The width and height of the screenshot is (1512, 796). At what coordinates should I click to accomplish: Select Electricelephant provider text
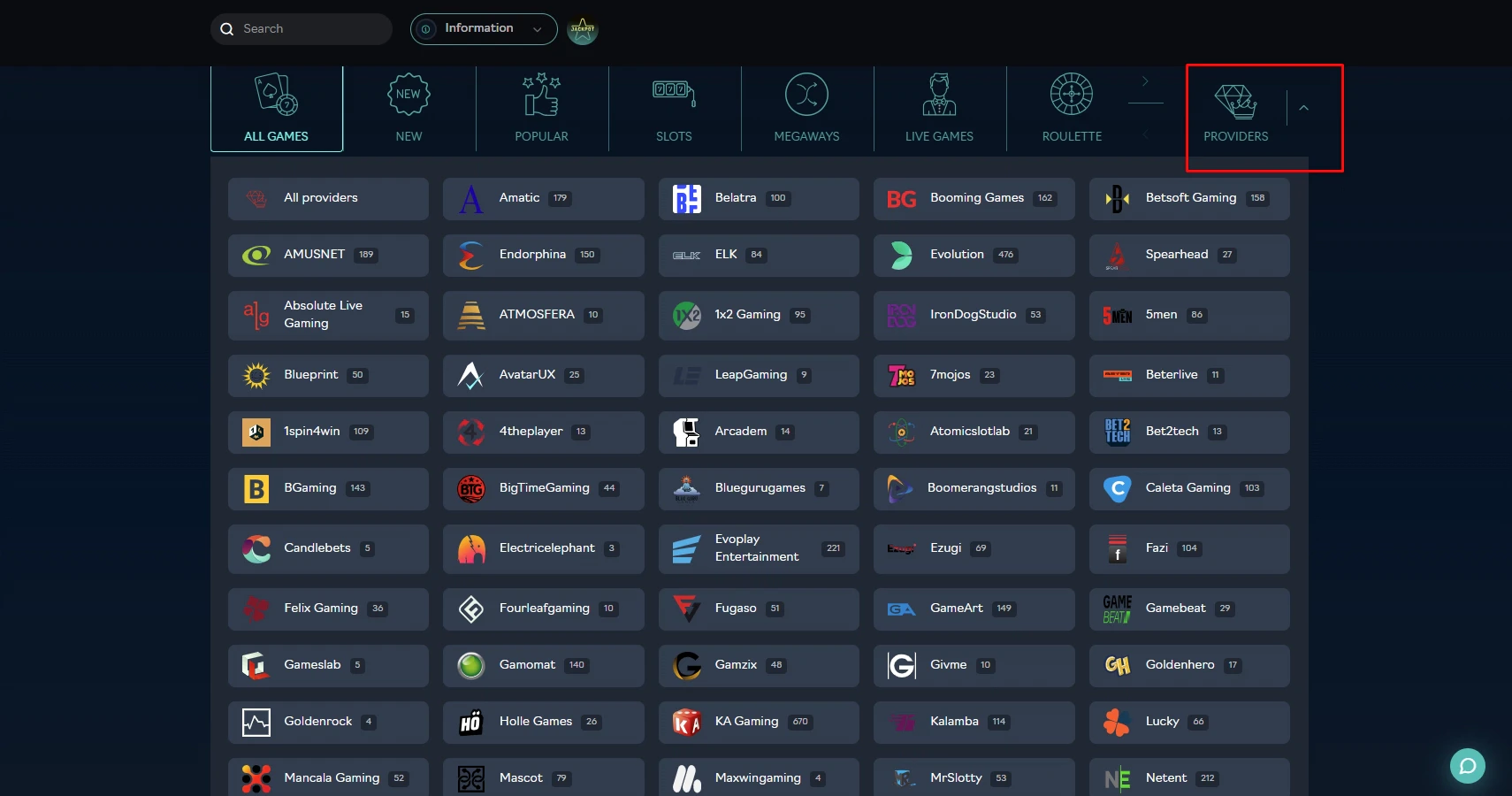click(x=547, y=547)
